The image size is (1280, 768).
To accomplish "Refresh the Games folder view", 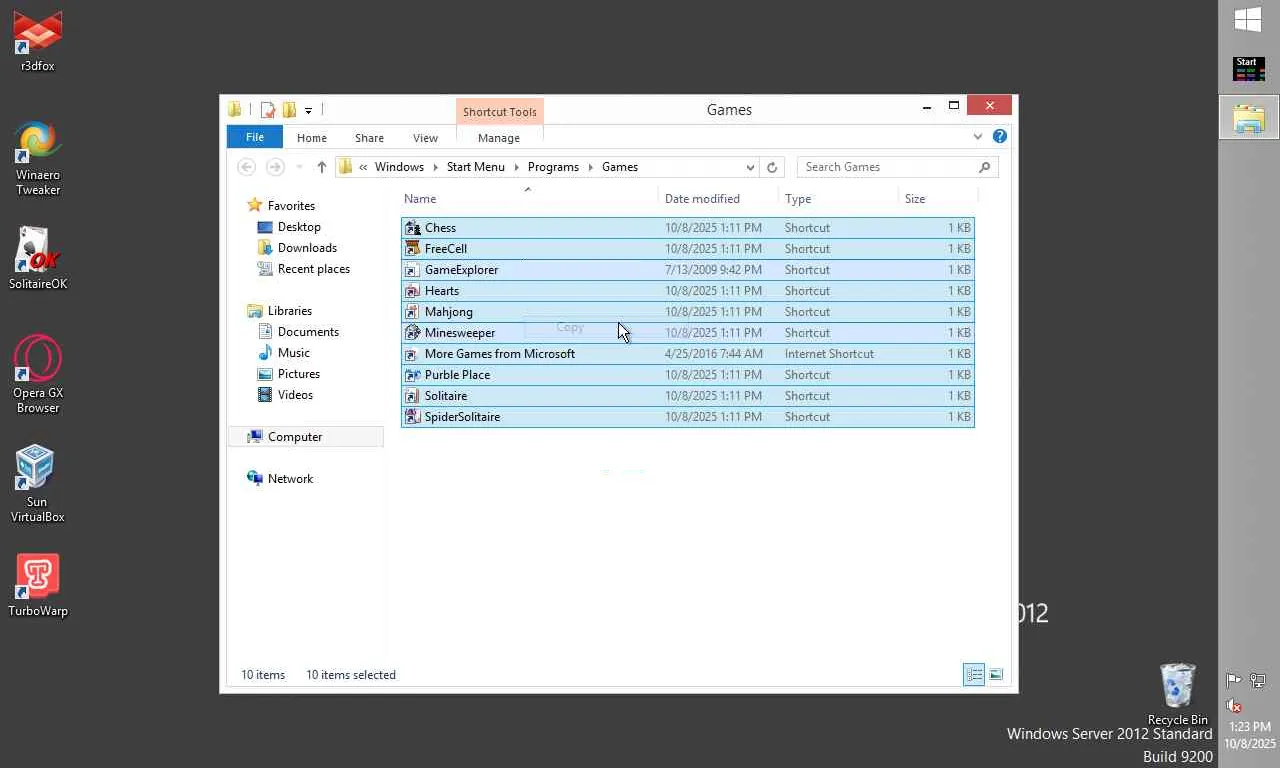I will [x=772, y=167].
